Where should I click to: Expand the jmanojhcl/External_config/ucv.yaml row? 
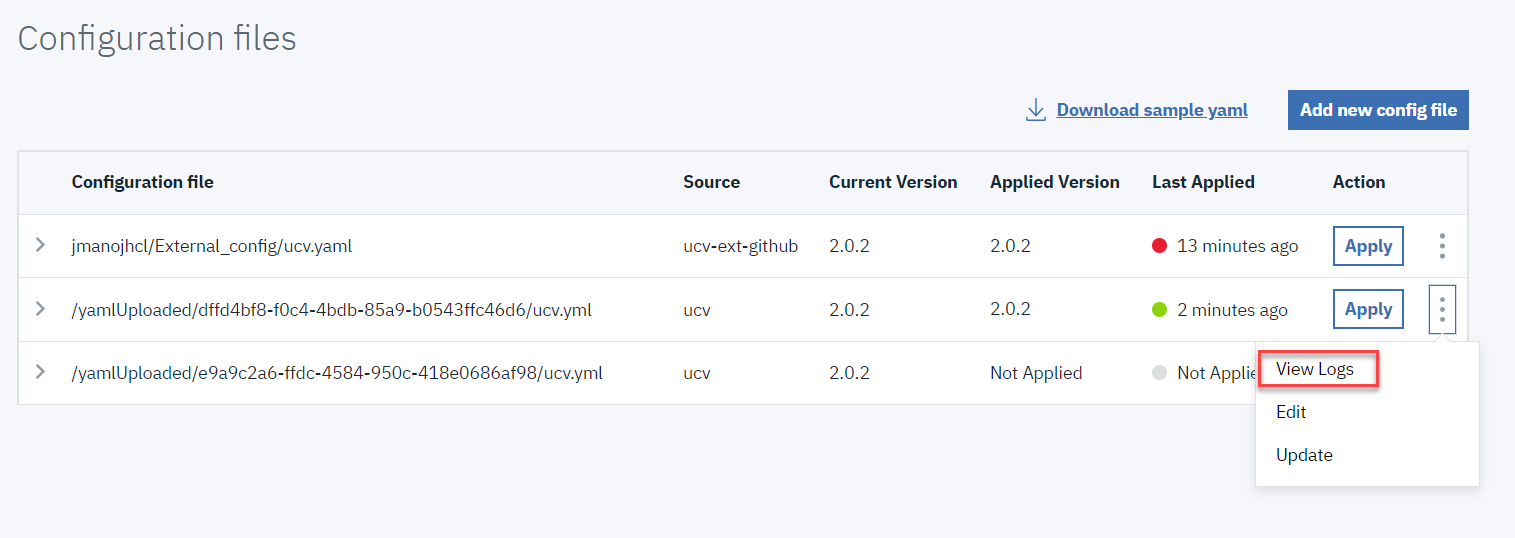pos(40,245)
